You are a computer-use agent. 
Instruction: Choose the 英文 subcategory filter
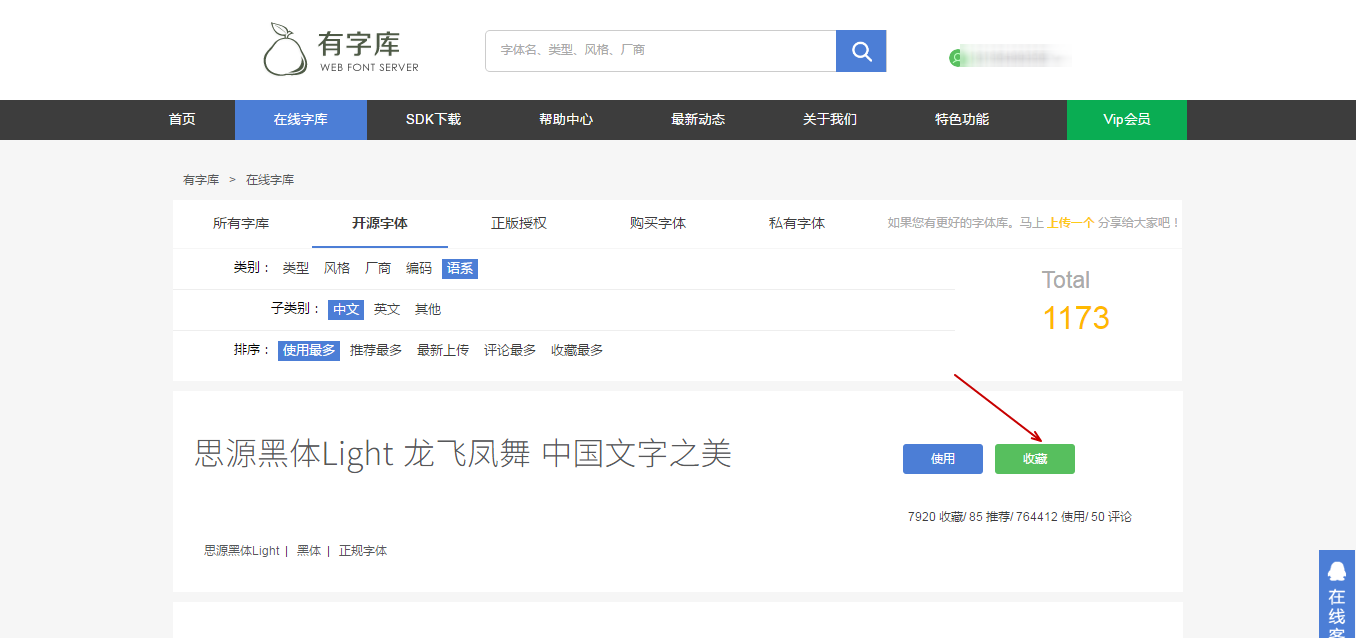coord(387,309)
